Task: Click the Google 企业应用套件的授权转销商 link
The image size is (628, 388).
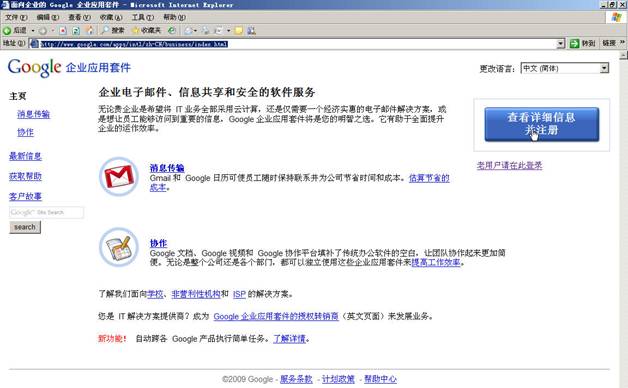Action: pos(276,316)
